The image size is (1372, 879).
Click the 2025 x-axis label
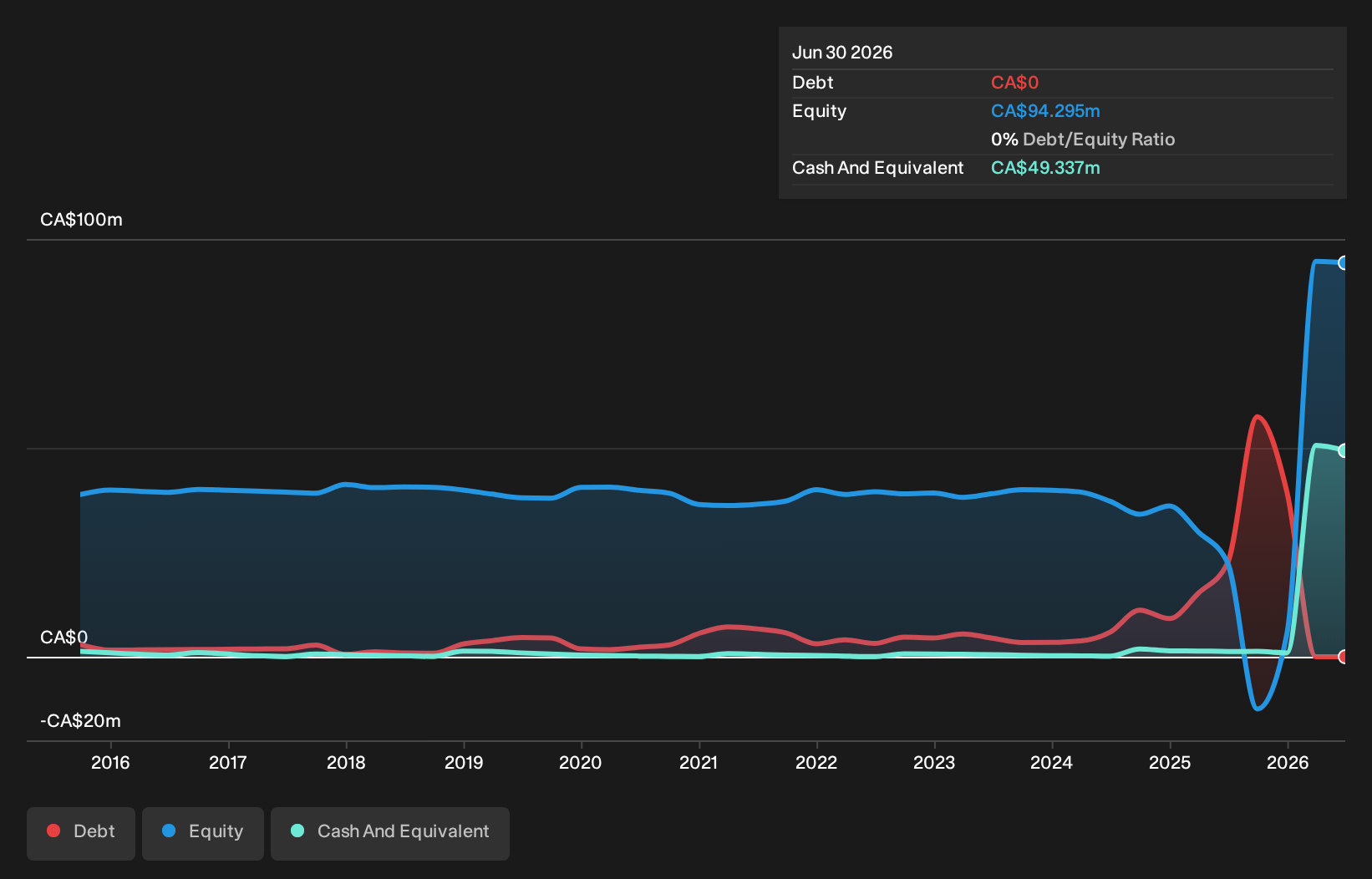point(1170,762)
